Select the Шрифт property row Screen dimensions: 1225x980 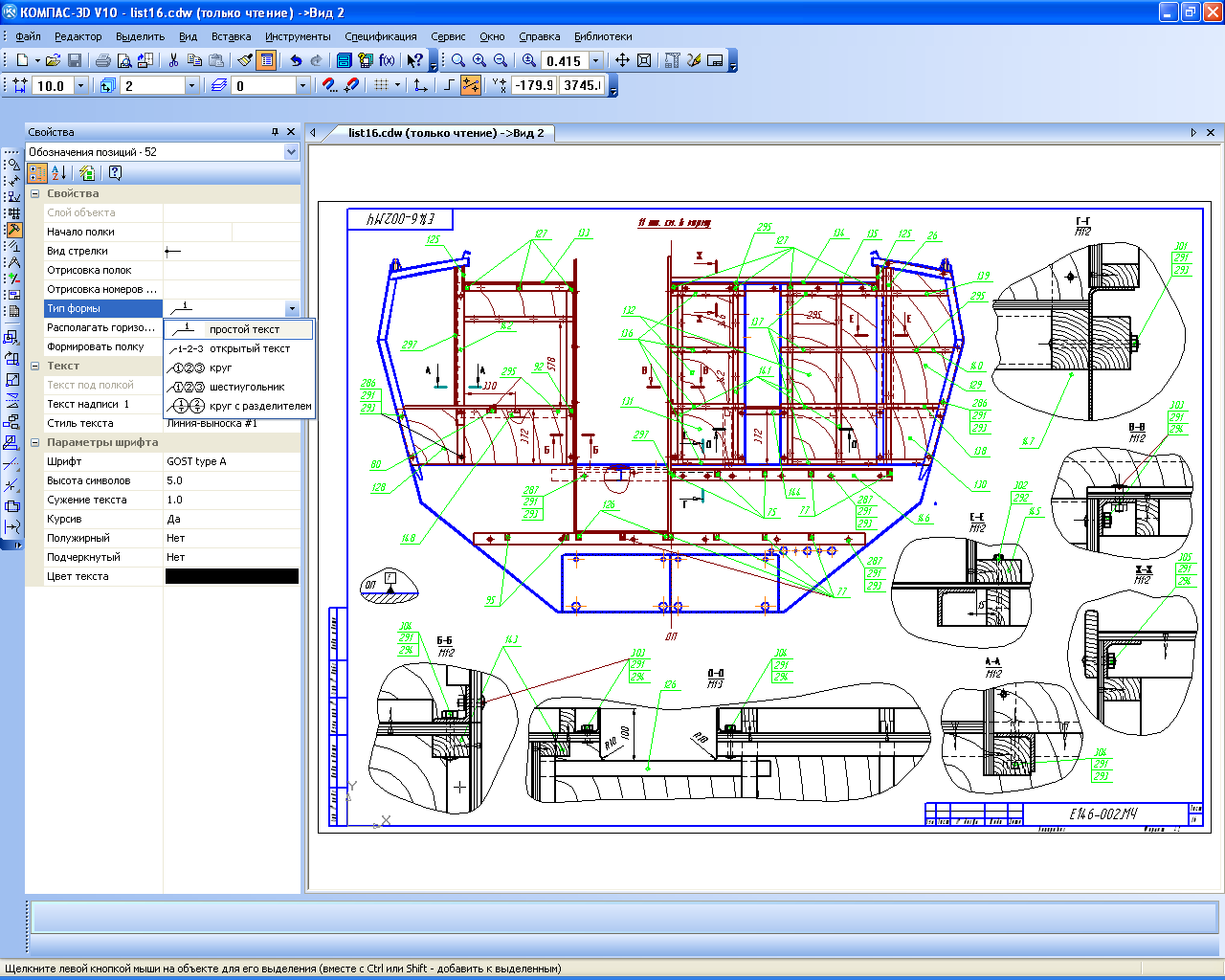171,461
